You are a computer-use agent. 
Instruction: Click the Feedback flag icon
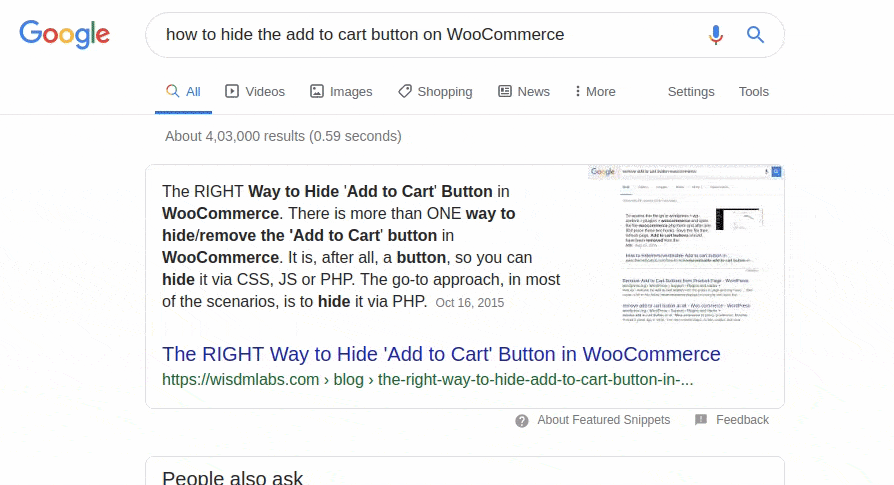(x=701, y=420)
